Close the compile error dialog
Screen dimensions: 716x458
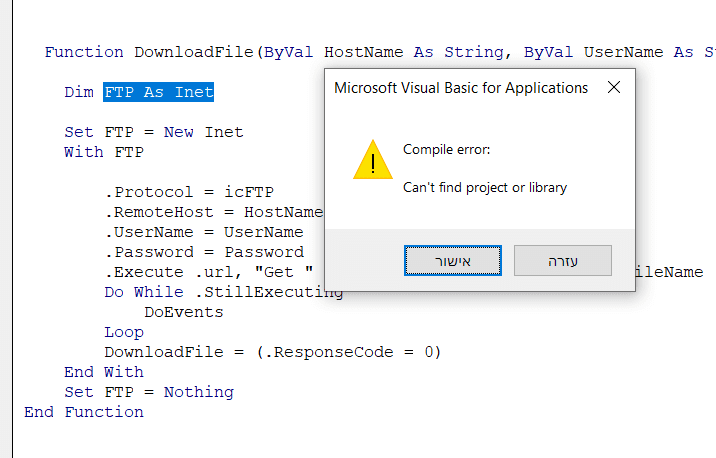click(x=614, y=88)
